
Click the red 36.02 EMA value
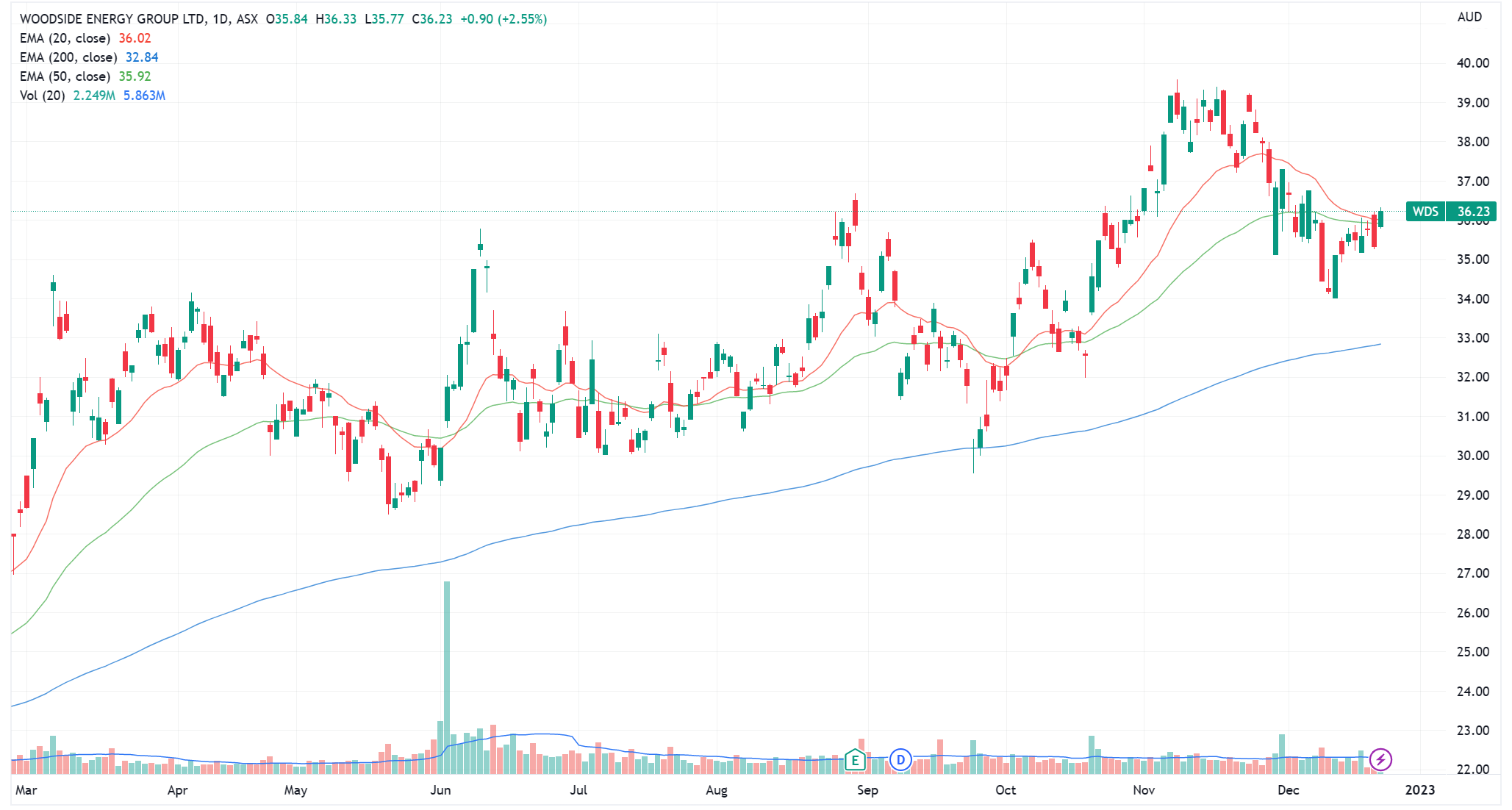135,38
